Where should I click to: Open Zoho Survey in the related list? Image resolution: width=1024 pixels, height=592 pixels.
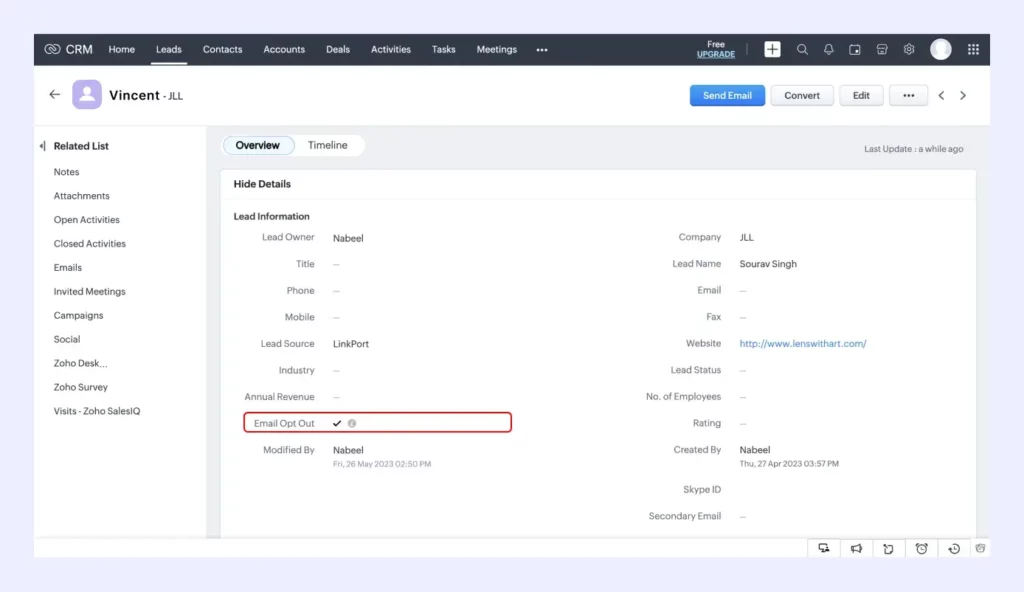click(x=80, y=387)
